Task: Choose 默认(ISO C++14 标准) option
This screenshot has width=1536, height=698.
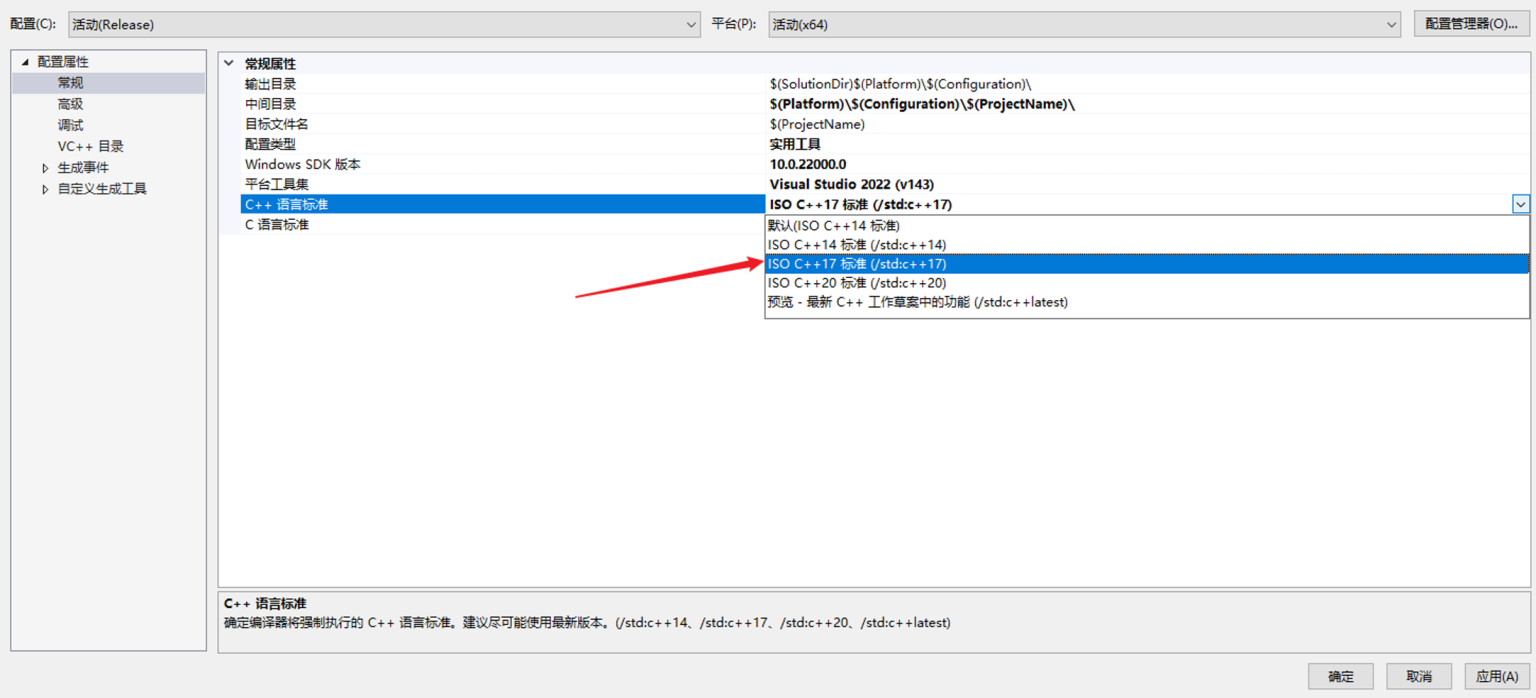Action: [833, 226]
